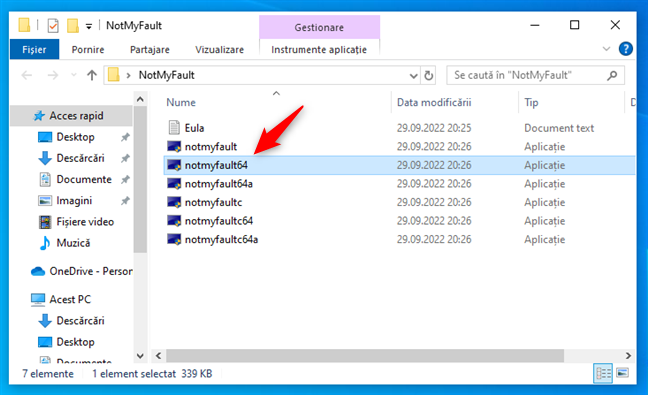Click the Imagini picture icon
Screen dimensions: 648x395
pos(45,201)
